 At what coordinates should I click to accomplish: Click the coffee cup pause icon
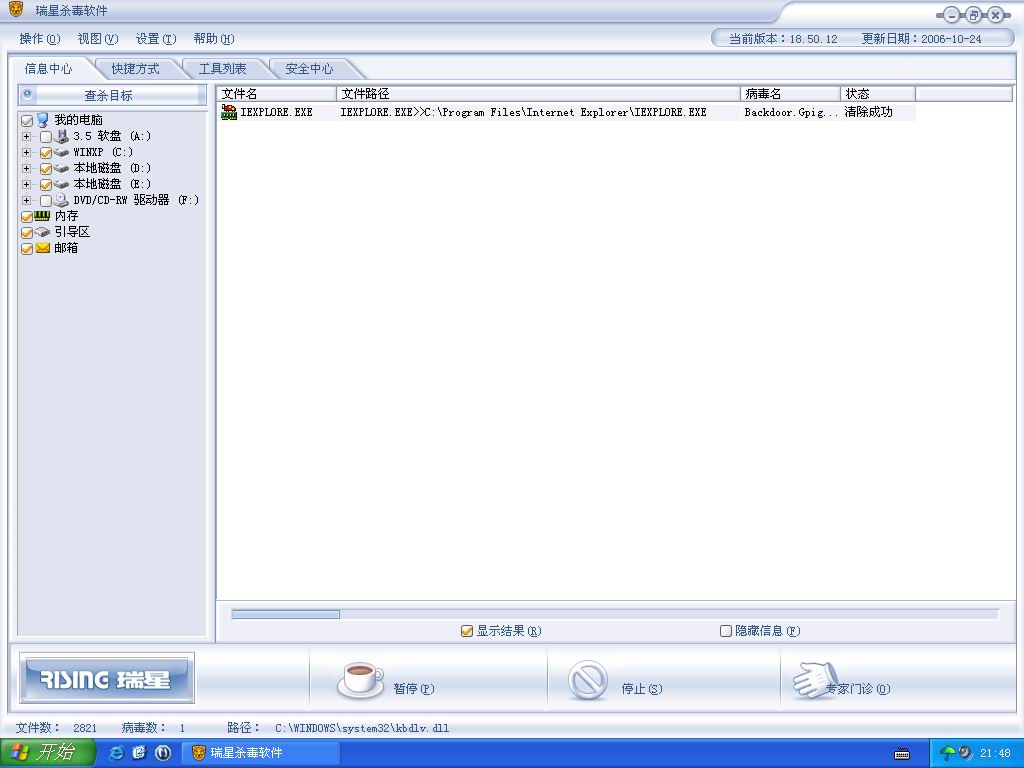(360, 680)
